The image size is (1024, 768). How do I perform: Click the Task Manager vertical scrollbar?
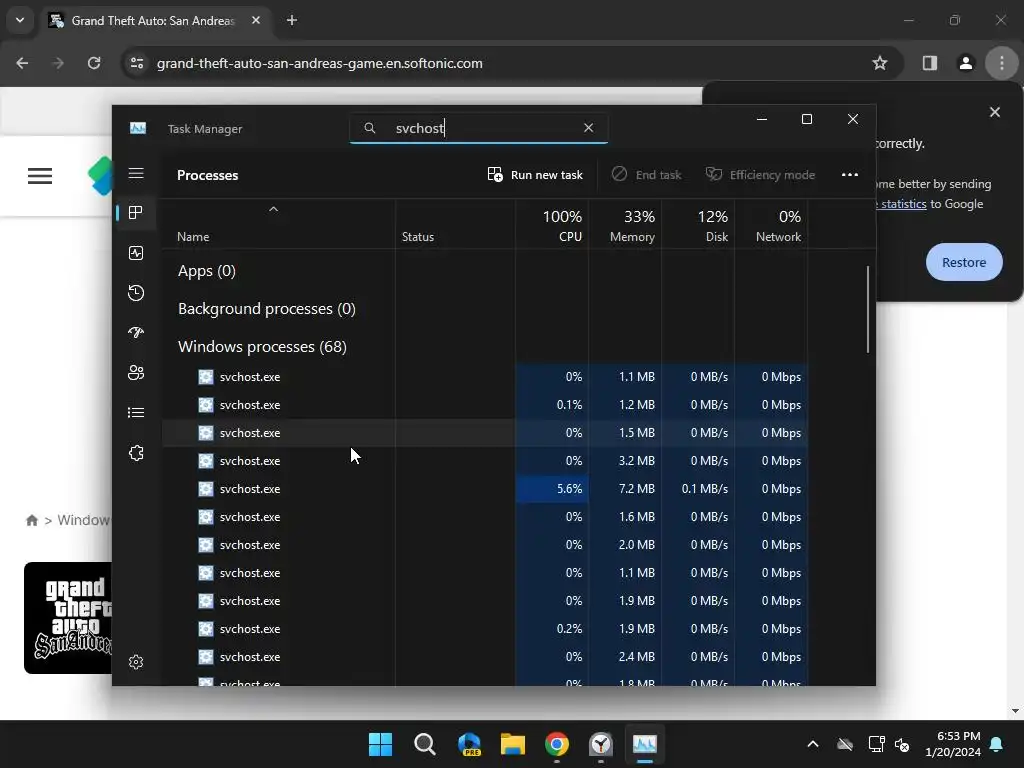click(x=868, y=309)
